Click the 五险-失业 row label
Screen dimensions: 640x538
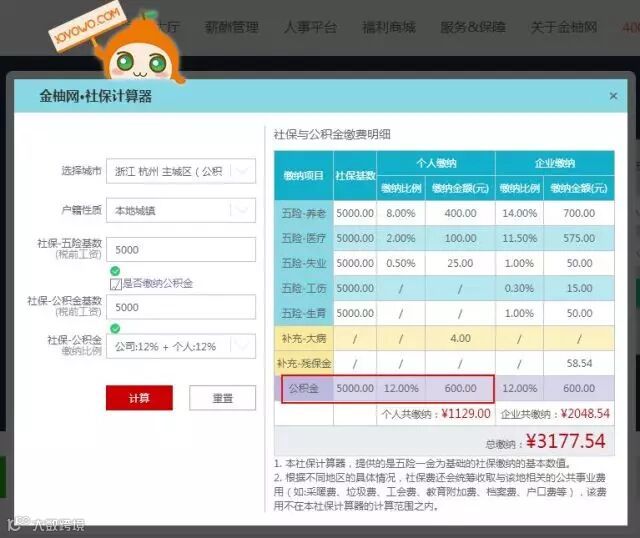point(304,263)
